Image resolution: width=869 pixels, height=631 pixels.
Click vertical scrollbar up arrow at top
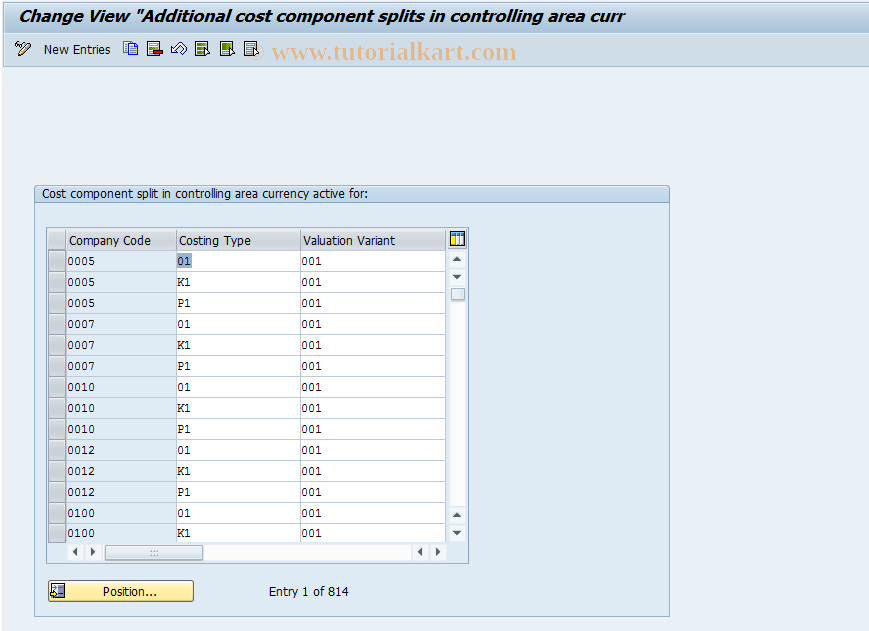pyautogui.click(x=457, y=259)
